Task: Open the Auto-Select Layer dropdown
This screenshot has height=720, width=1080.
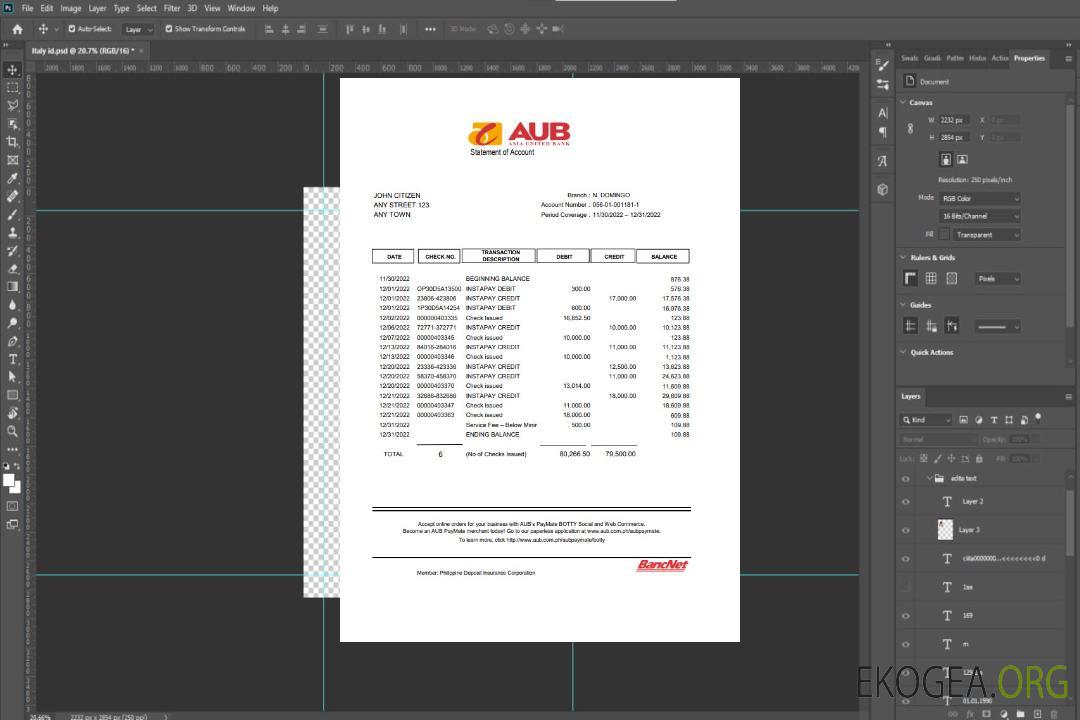Action: (x=138, y=29)
